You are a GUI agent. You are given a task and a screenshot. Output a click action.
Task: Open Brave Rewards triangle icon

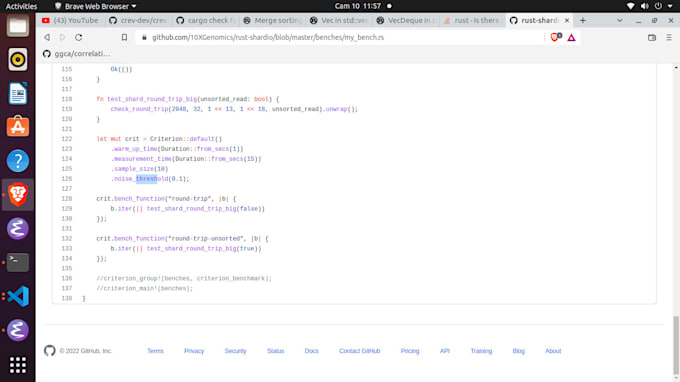click(572, 38)
